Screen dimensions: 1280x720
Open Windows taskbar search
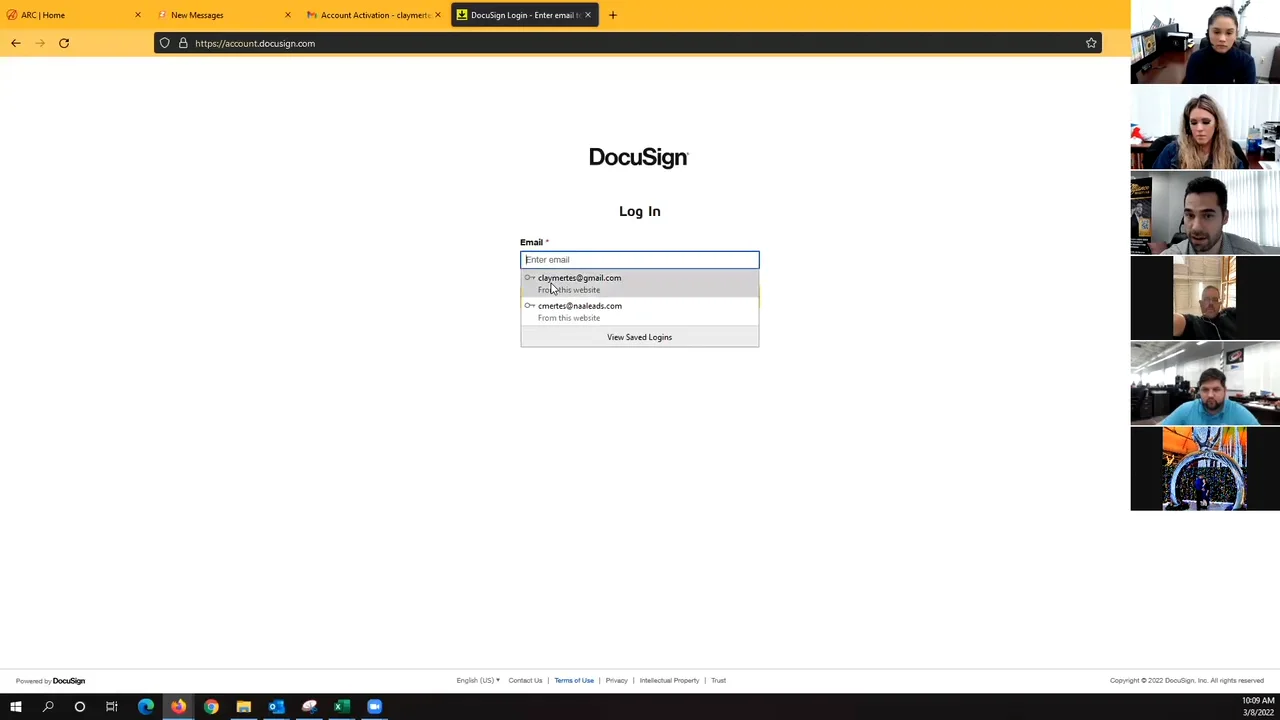pyautogui.click(x=48, y=707)
